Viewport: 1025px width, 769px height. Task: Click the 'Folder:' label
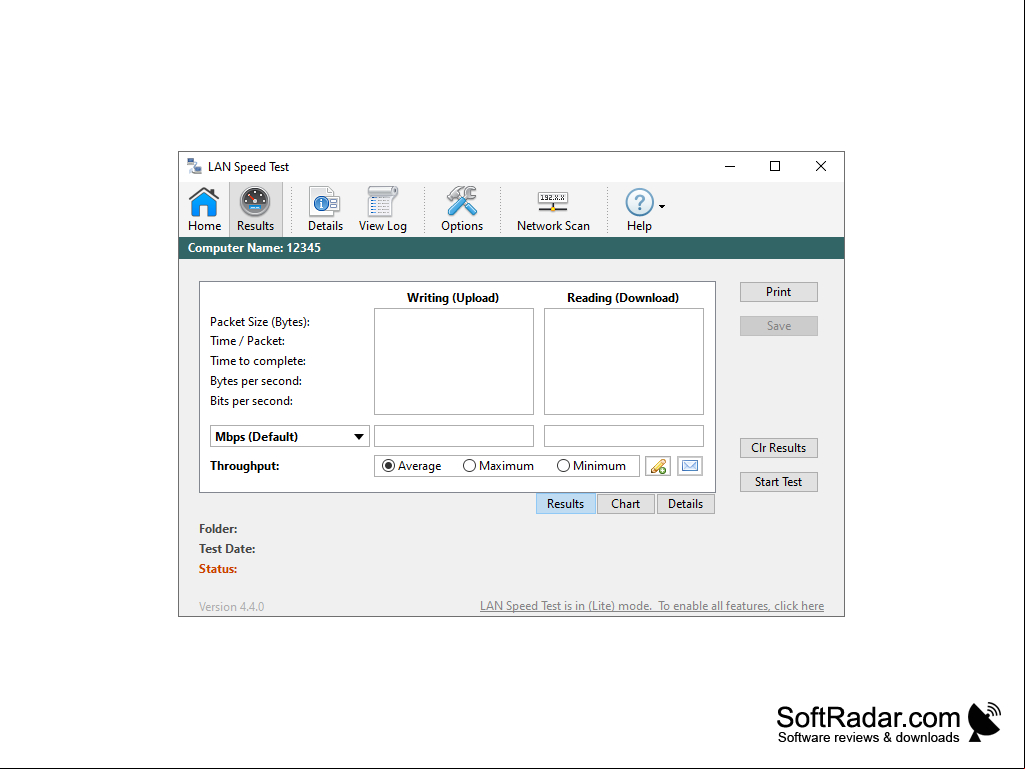(218, 528)
